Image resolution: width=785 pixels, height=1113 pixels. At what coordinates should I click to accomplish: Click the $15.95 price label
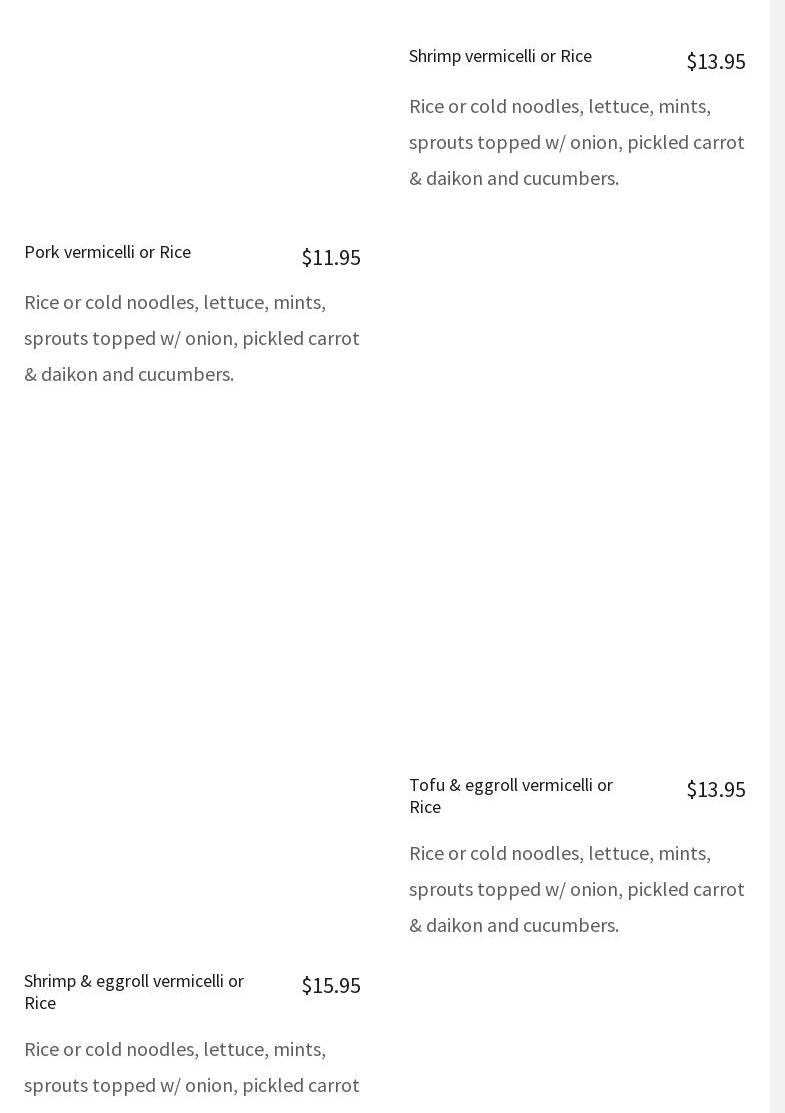coord(330,985)
